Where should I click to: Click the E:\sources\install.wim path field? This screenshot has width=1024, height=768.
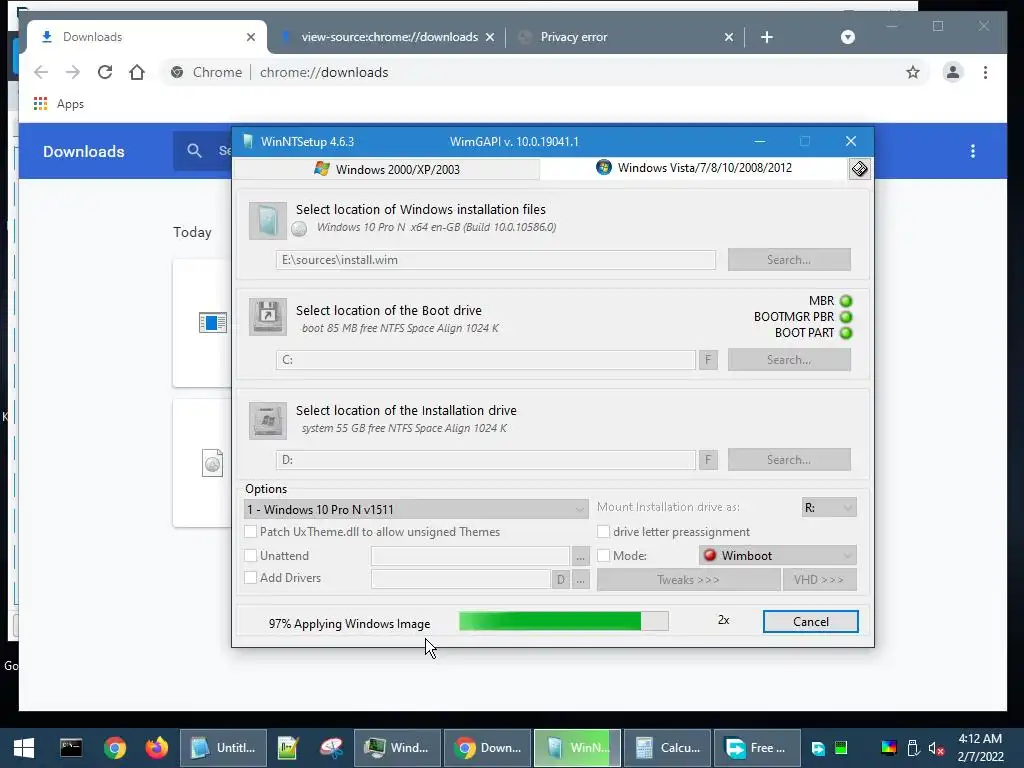[496, 259]
